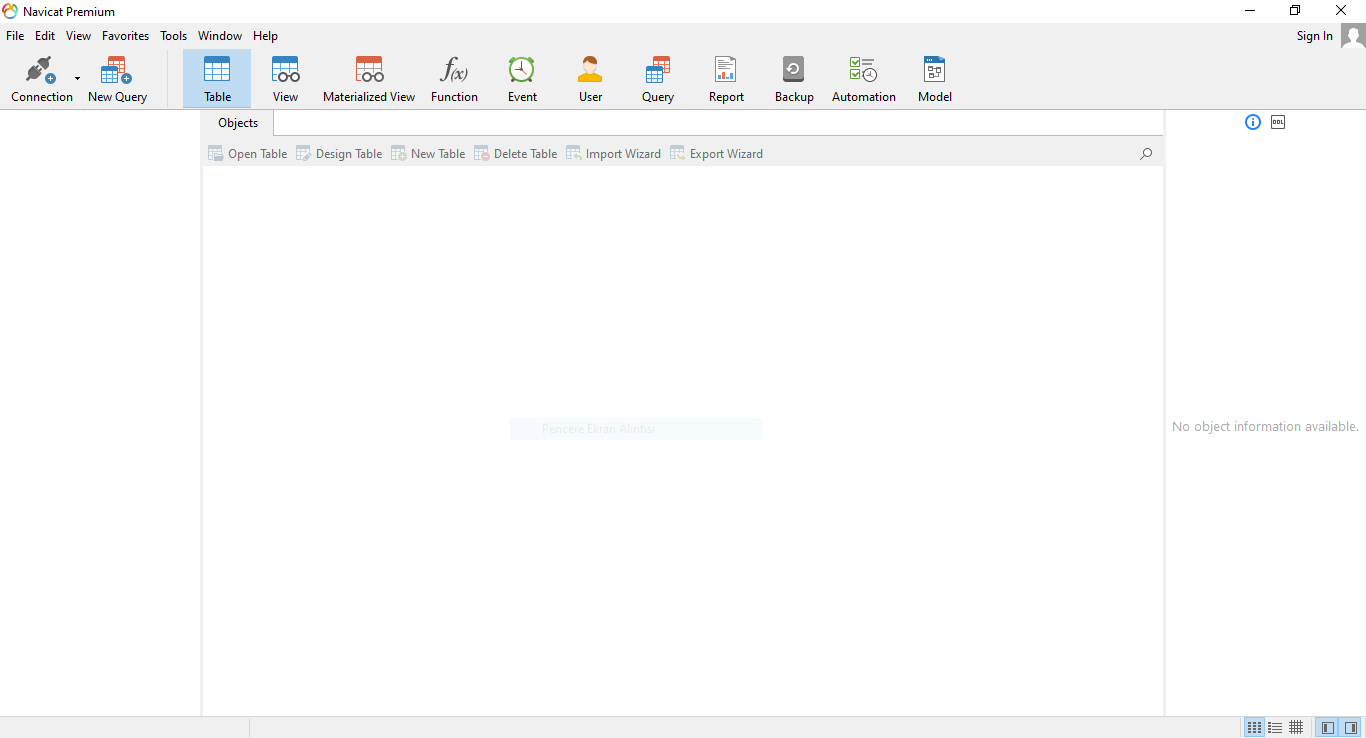Open the Automation tool
Image resolution: width=1366 pixels, height=738 pixels.
(x=863, y=79)
